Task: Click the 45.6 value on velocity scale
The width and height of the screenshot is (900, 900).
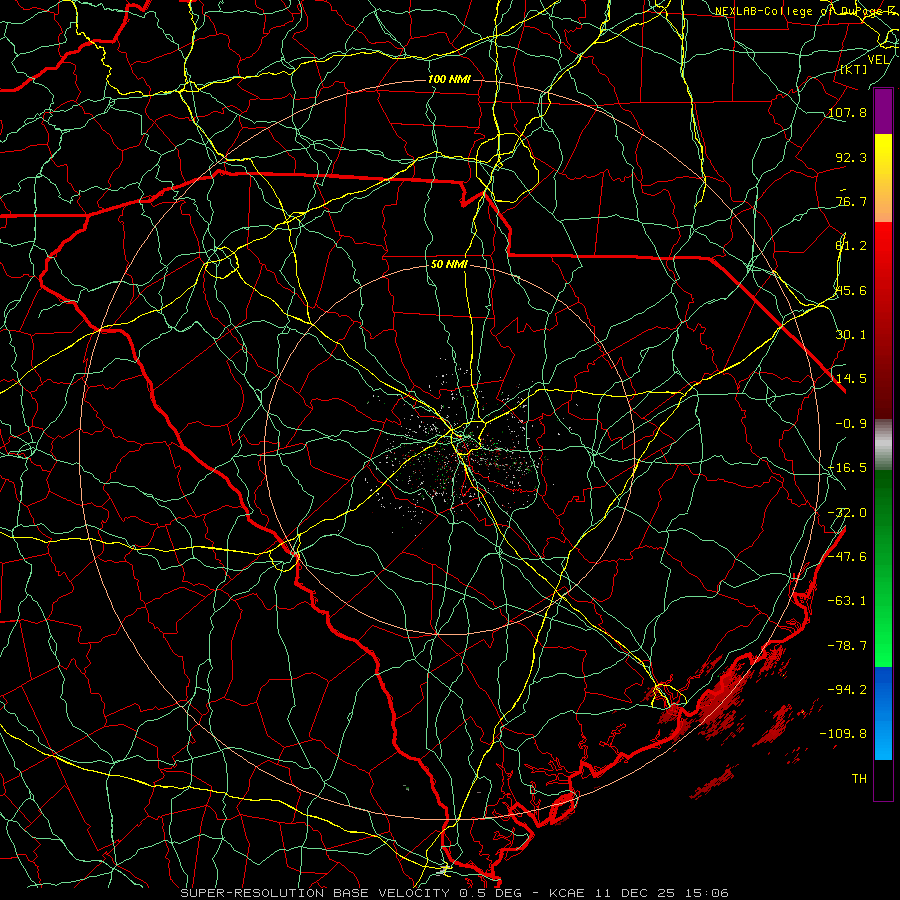Action: click(x=851, y=290)
